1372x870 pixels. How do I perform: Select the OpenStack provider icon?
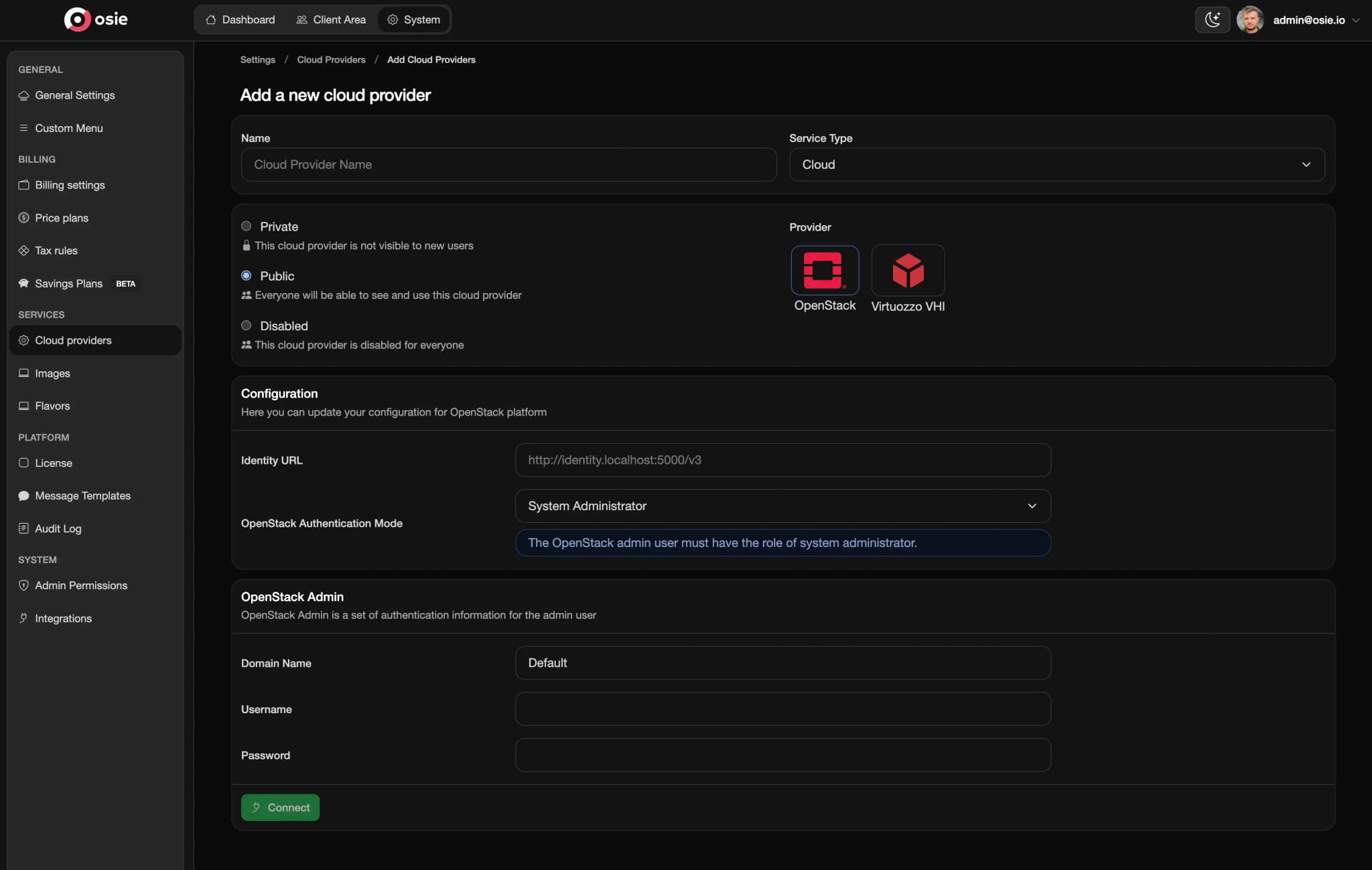point(824,271)
